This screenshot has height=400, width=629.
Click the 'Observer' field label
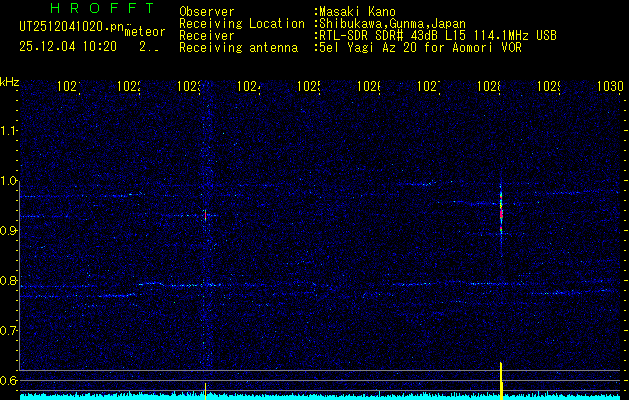coord(207,12)
